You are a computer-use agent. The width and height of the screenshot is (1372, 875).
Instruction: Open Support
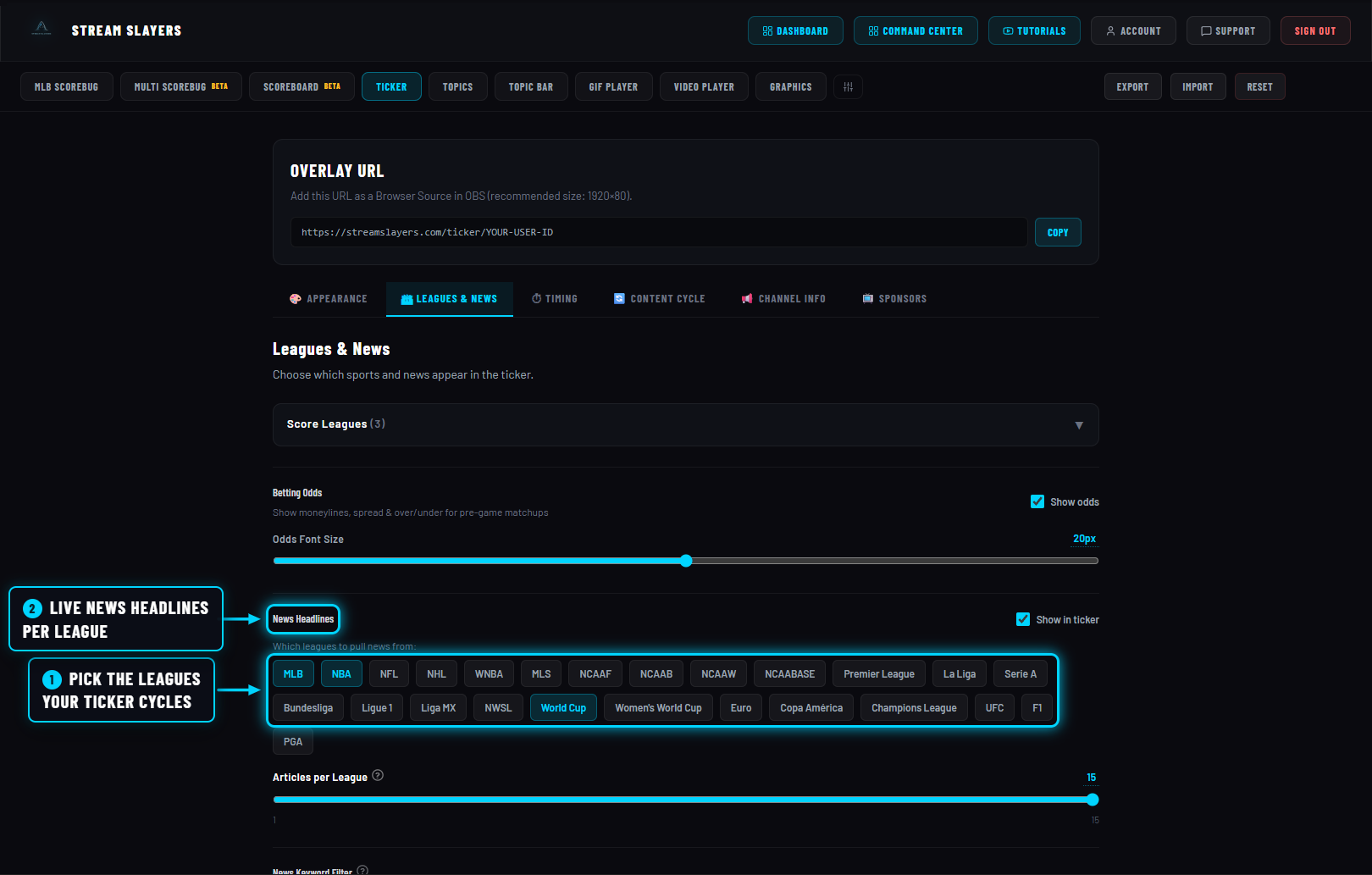tap(1228, 30)
